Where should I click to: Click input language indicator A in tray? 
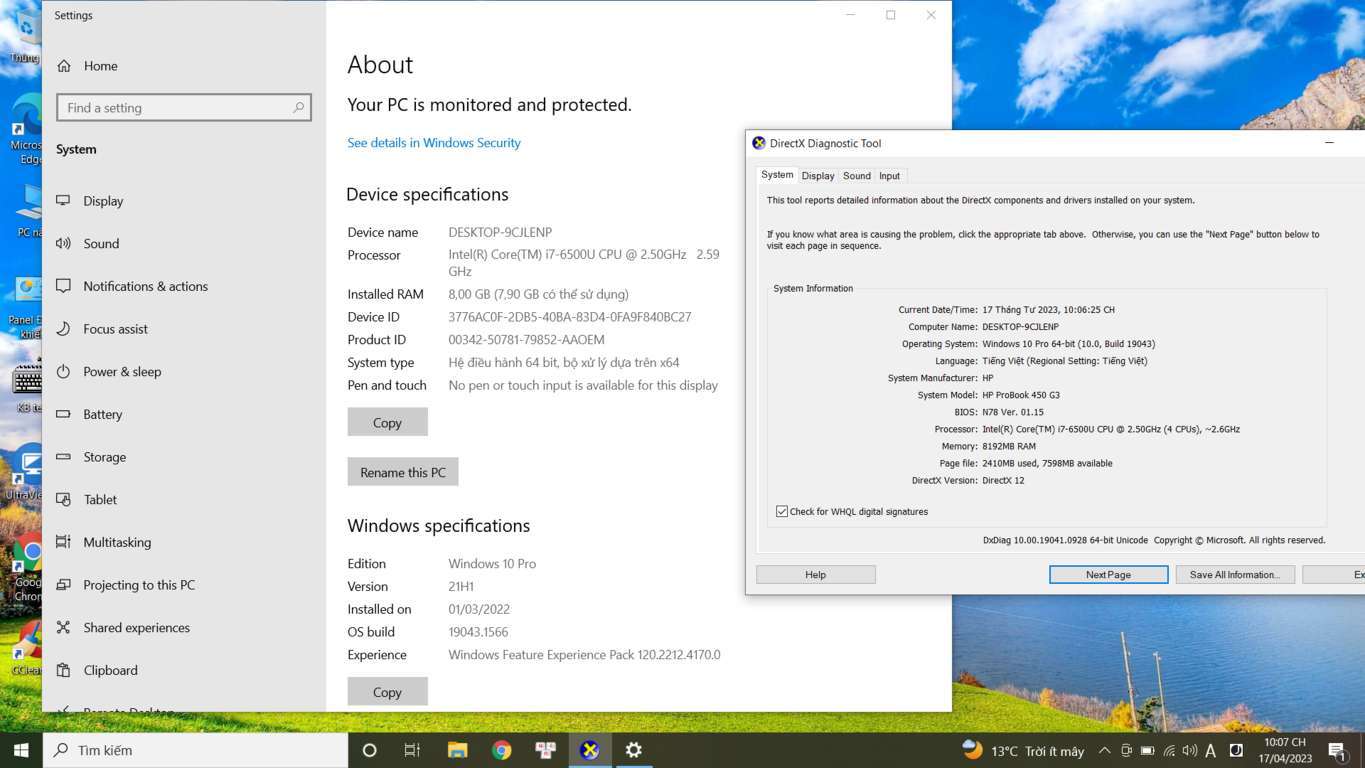tap(1210, 751)
